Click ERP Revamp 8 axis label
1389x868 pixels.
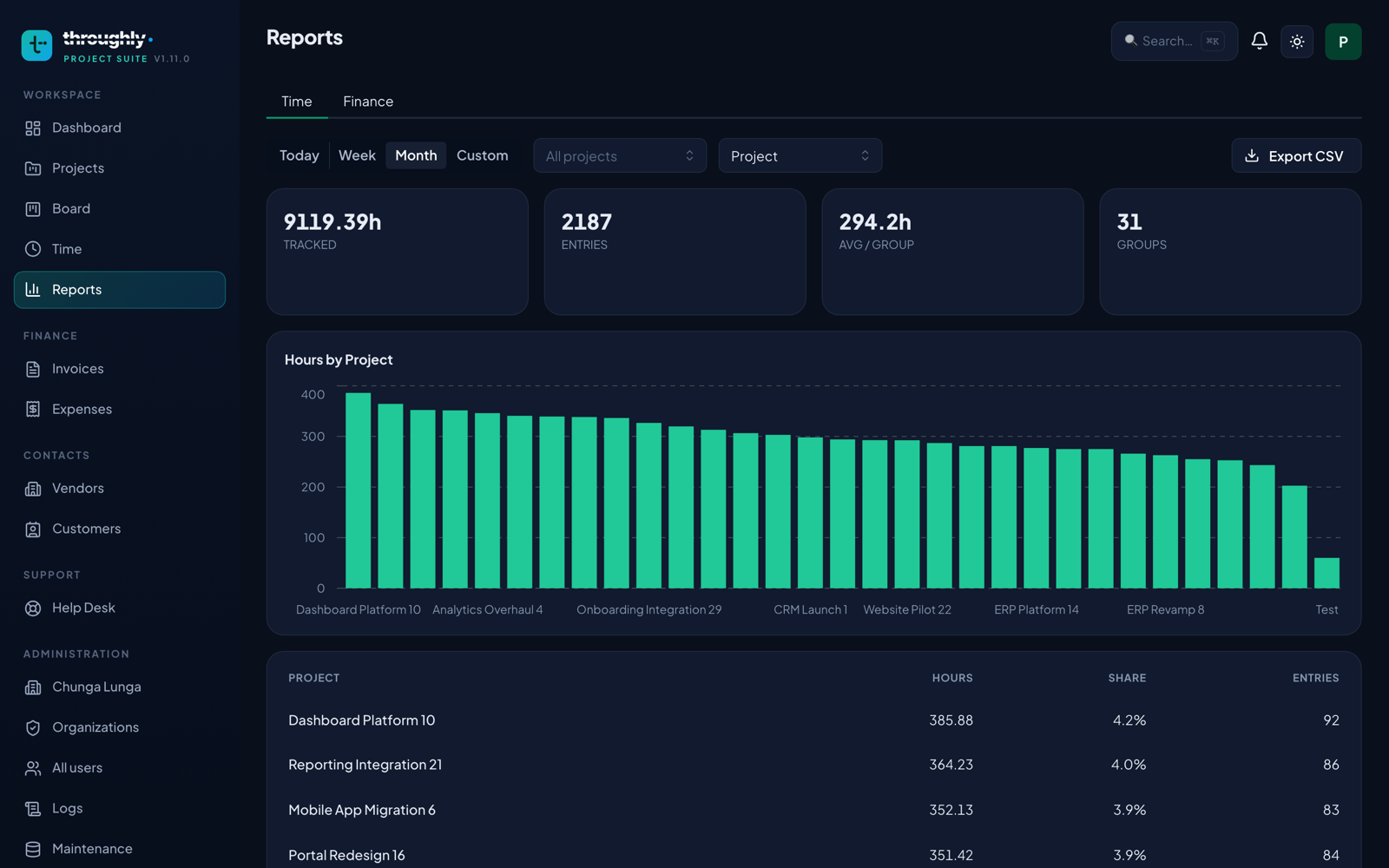1165,610
